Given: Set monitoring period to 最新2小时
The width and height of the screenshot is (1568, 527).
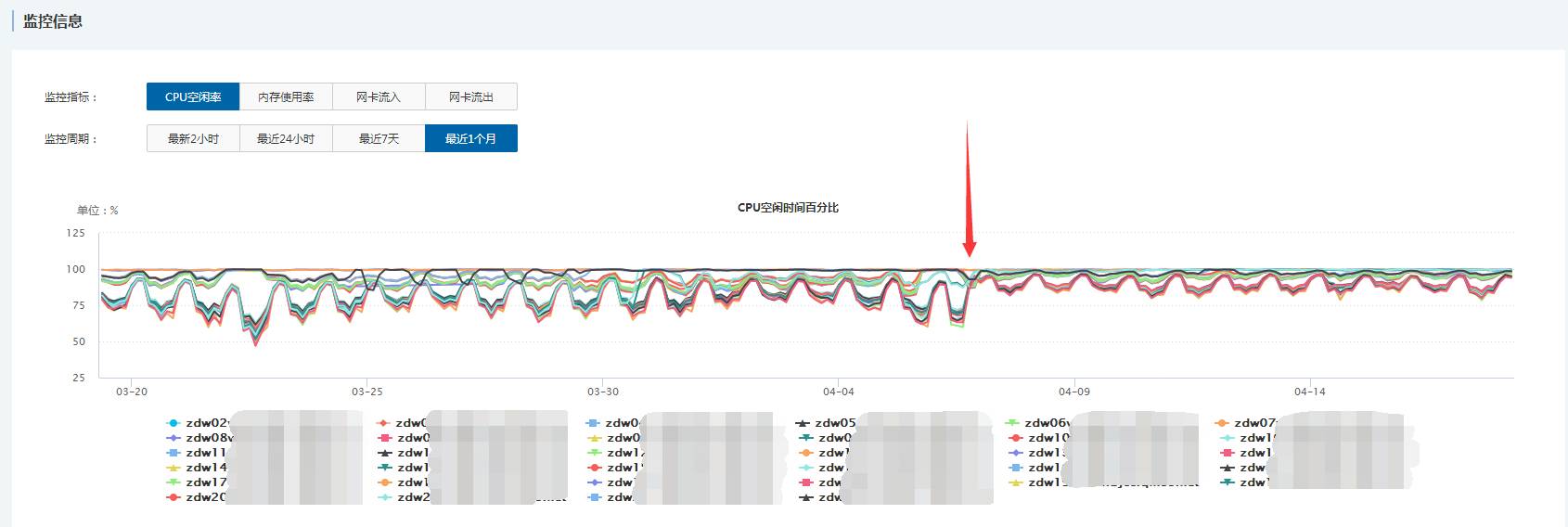Looking at the screenshot, I should tap(193, 138).
